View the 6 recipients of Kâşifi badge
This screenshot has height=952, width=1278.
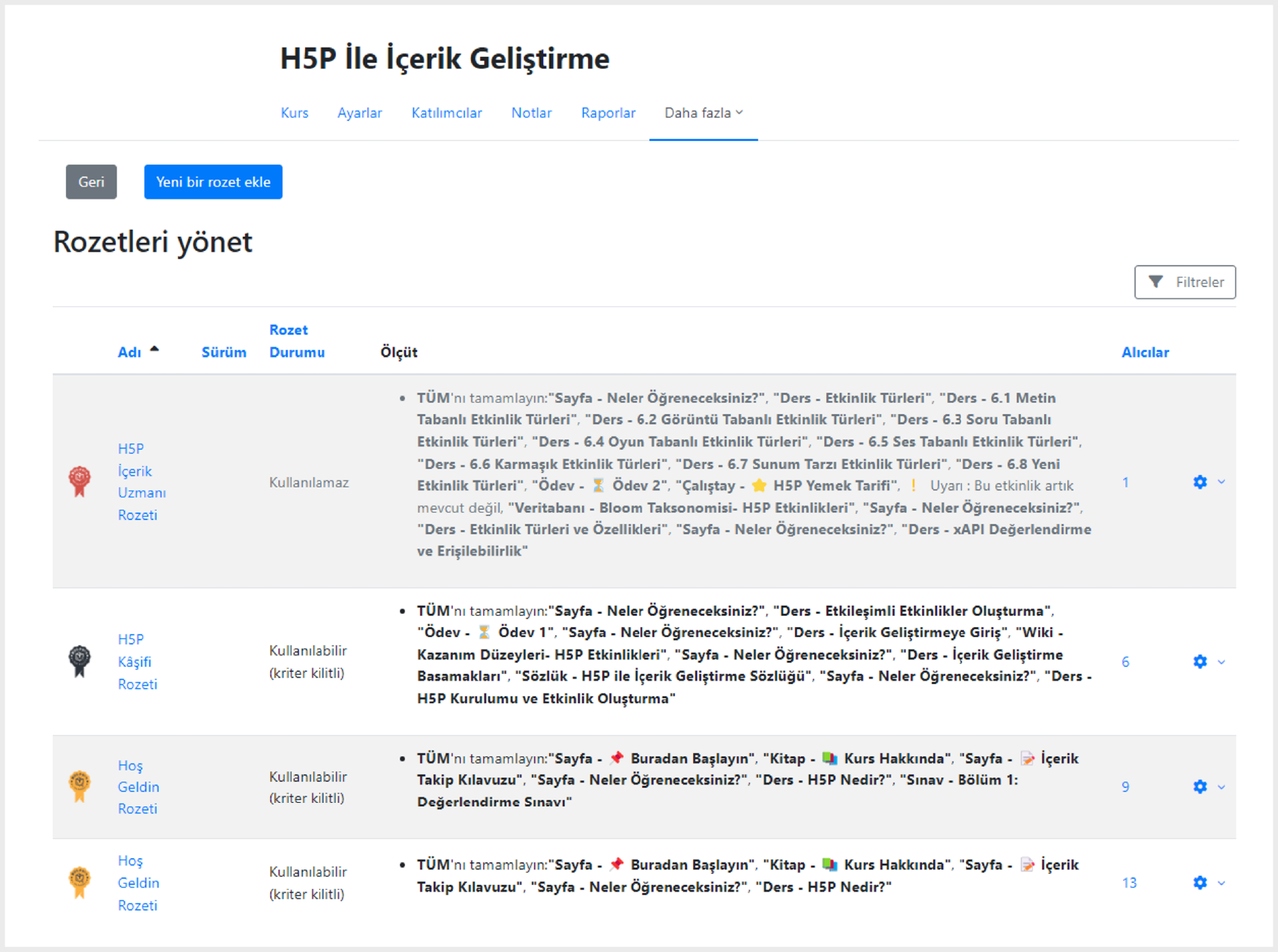click(x=1125, y=662)
